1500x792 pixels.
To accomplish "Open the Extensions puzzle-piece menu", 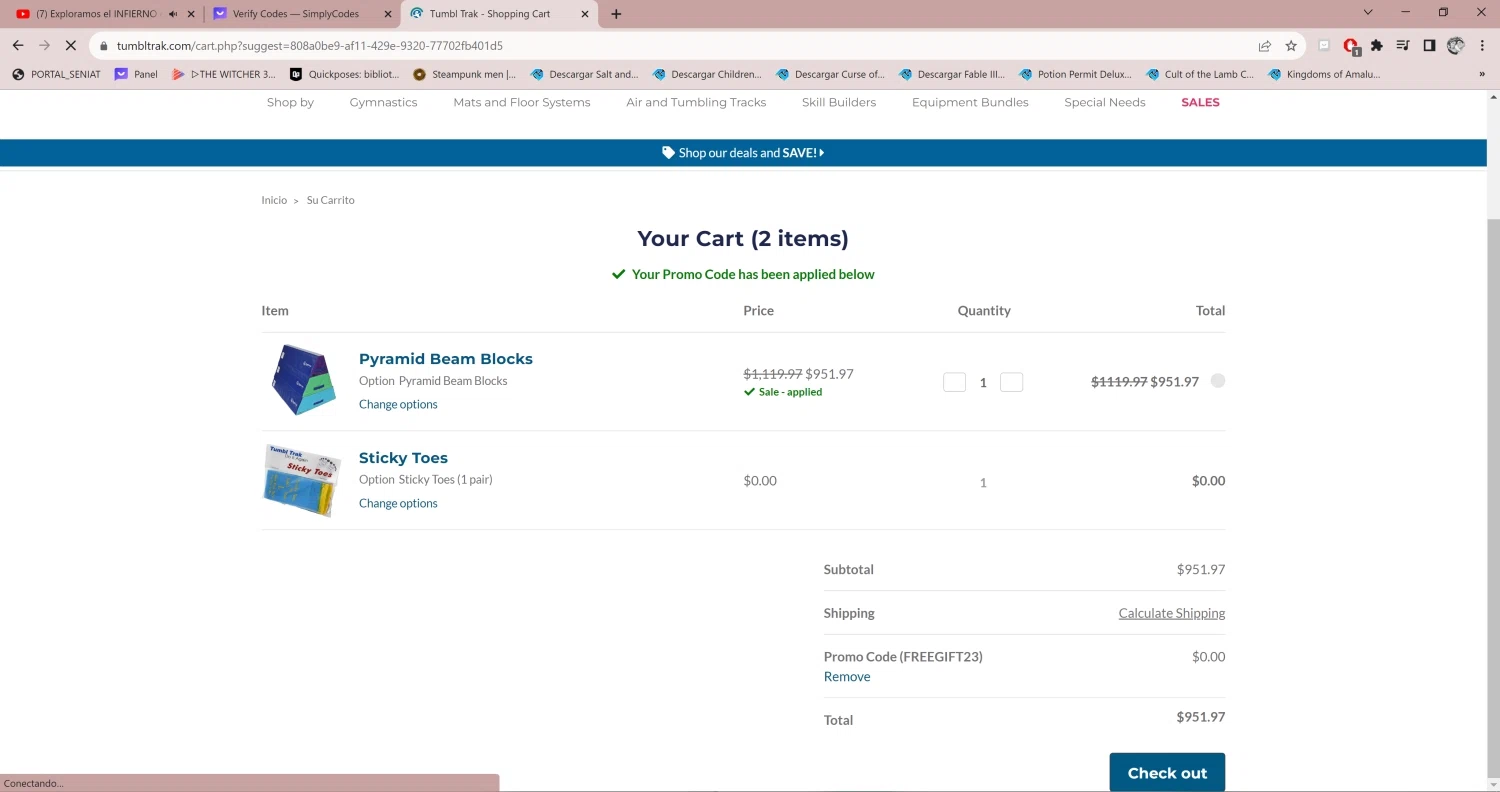I will (1377, 45).
